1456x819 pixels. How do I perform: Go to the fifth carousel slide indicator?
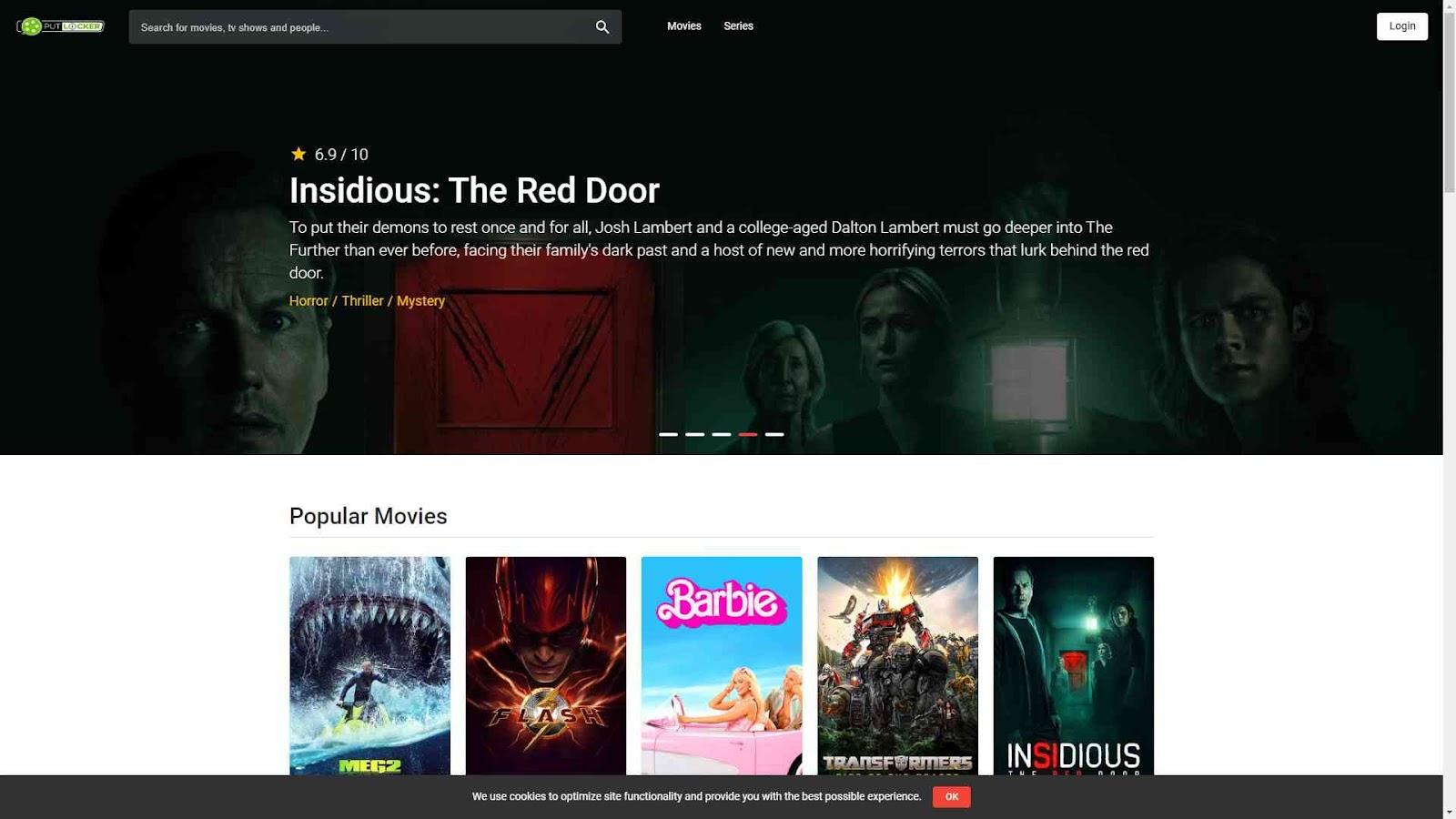point(774,434)
